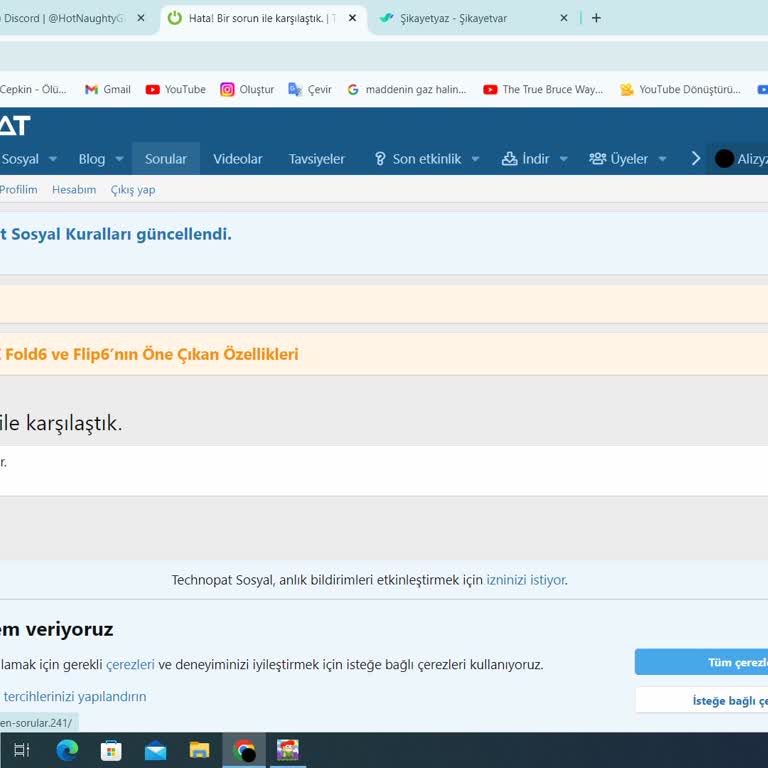768x768 pixels.
Task: Open File Explorer from the taskbar
Action: coord(199,750)
